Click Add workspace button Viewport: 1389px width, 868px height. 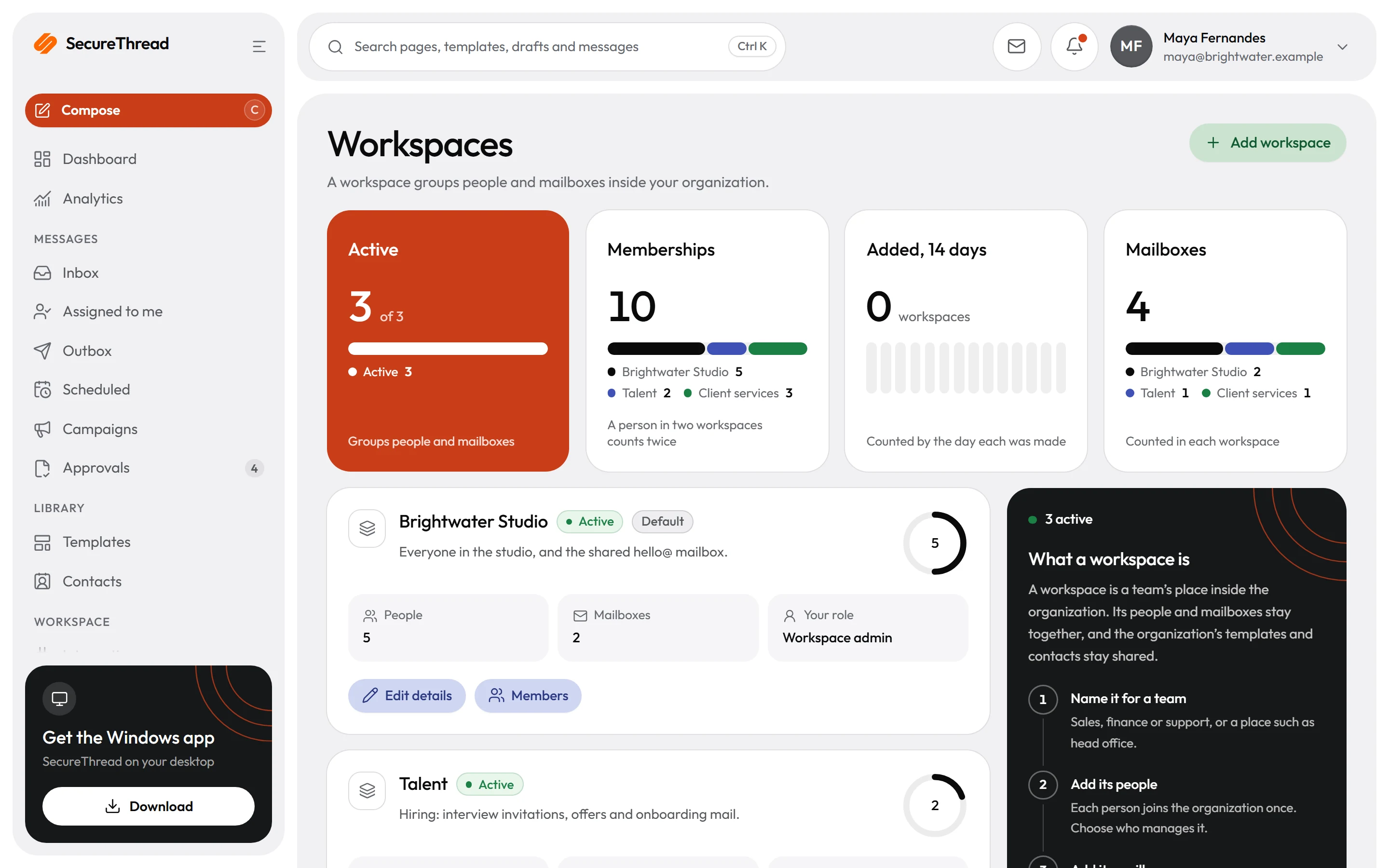(1267, 143)
